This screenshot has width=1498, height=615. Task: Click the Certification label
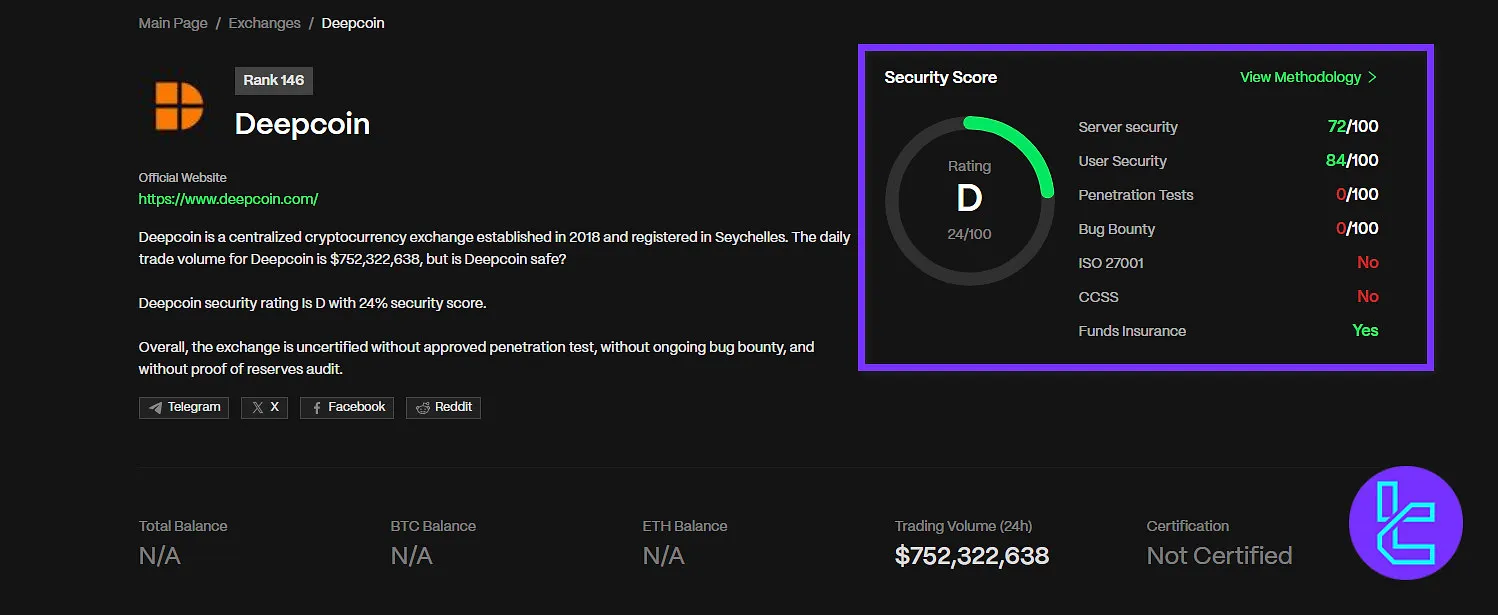coord(1188,526)
